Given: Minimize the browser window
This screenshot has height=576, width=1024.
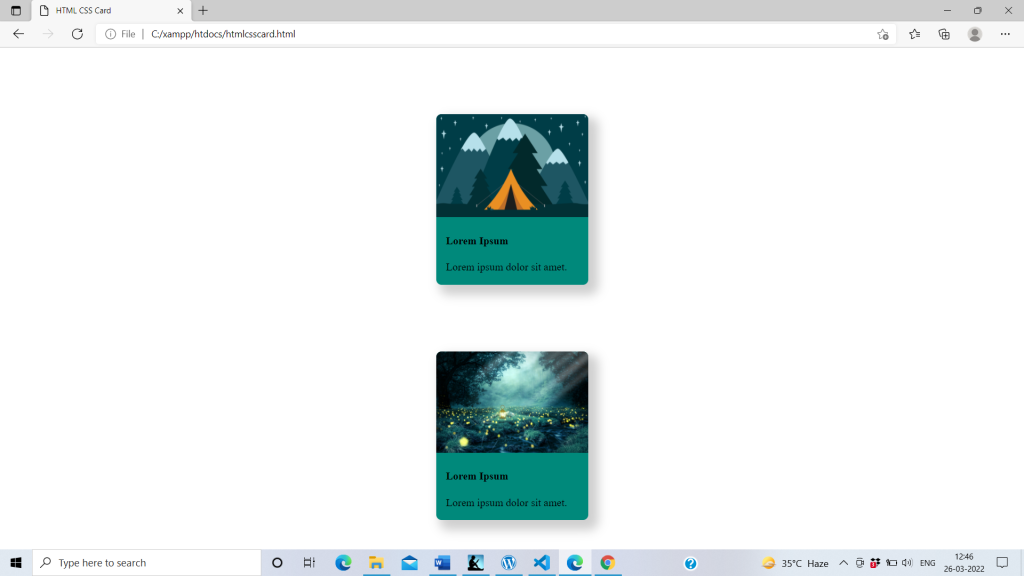Looking at the screenshot, I should [947, 10].
